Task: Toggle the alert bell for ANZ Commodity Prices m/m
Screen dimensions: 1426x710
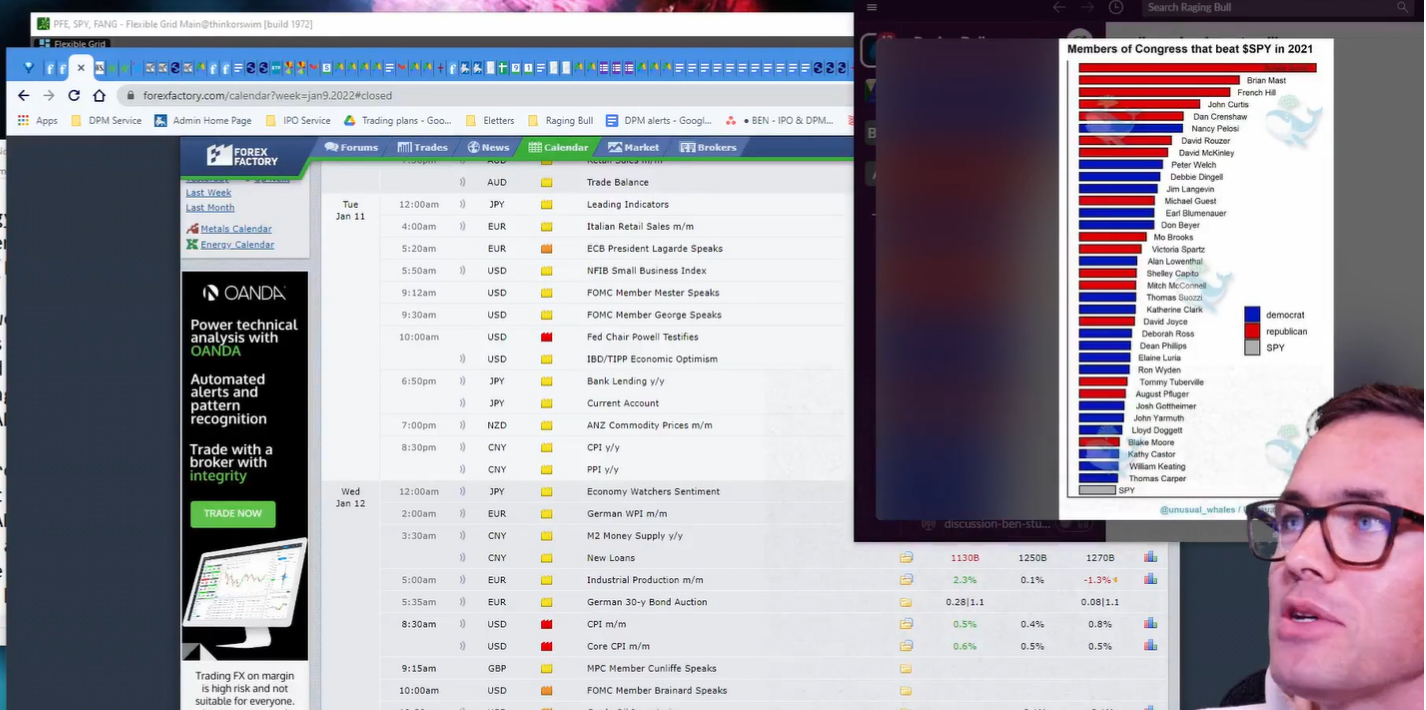Action: pos(462,425)
